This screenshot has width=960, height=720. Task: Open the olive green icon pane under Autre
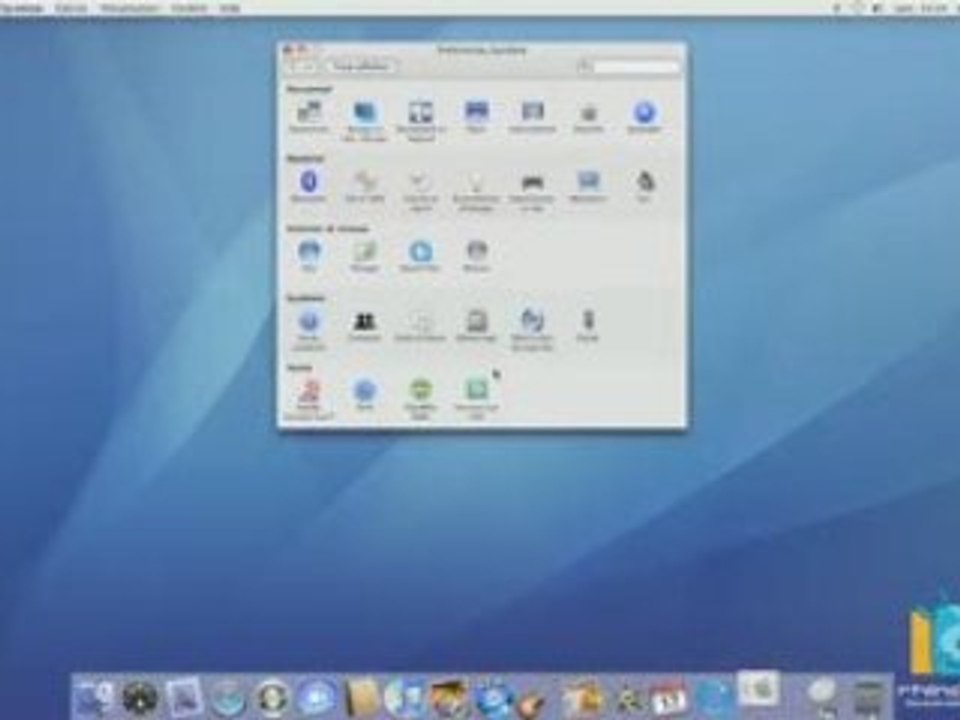pyautogui.click(x=421, y=399)
